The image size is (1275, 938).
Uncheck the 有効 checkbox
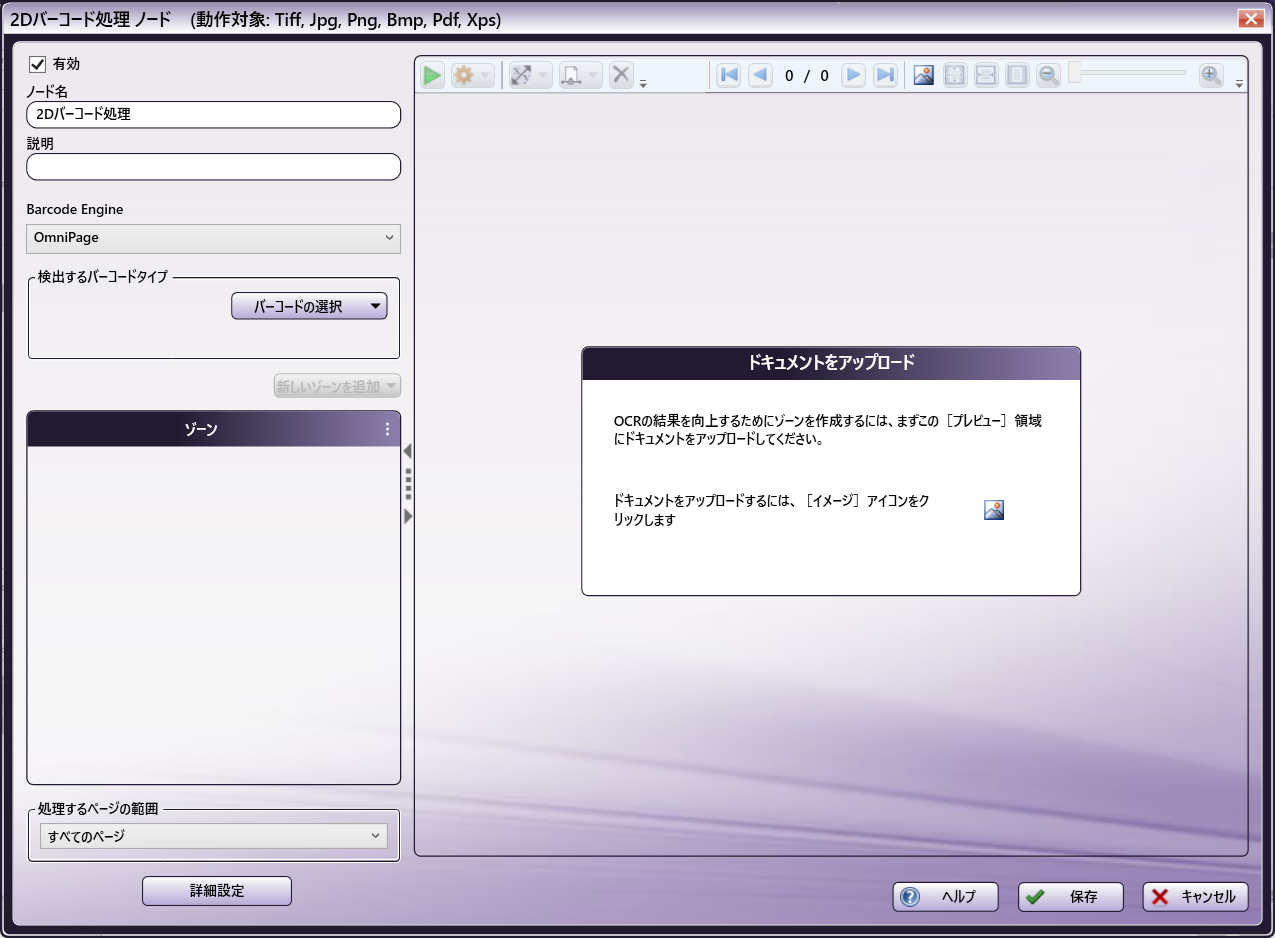[38, 64]
